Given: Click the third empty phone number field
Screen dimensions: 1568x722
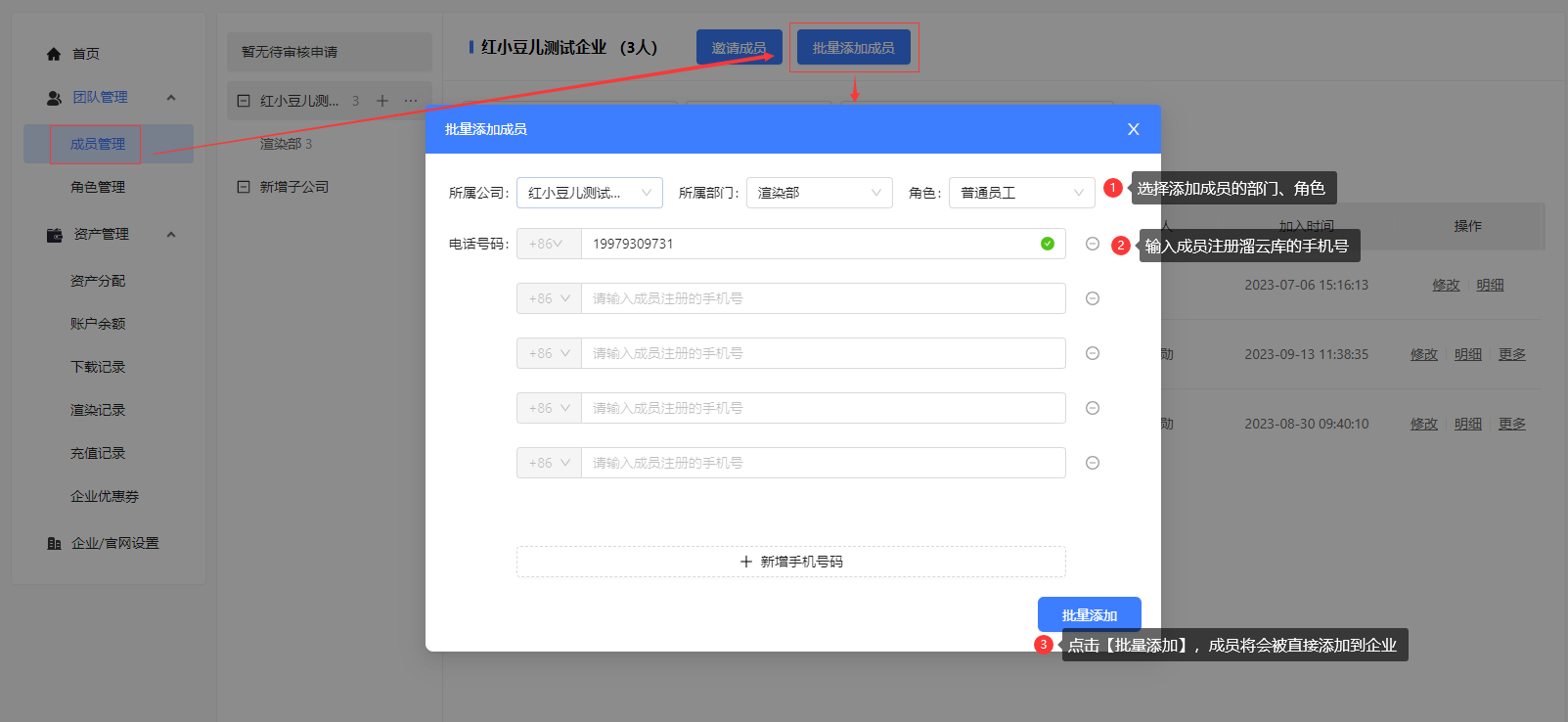Looking at the screenshot, I should pos(824,353).
